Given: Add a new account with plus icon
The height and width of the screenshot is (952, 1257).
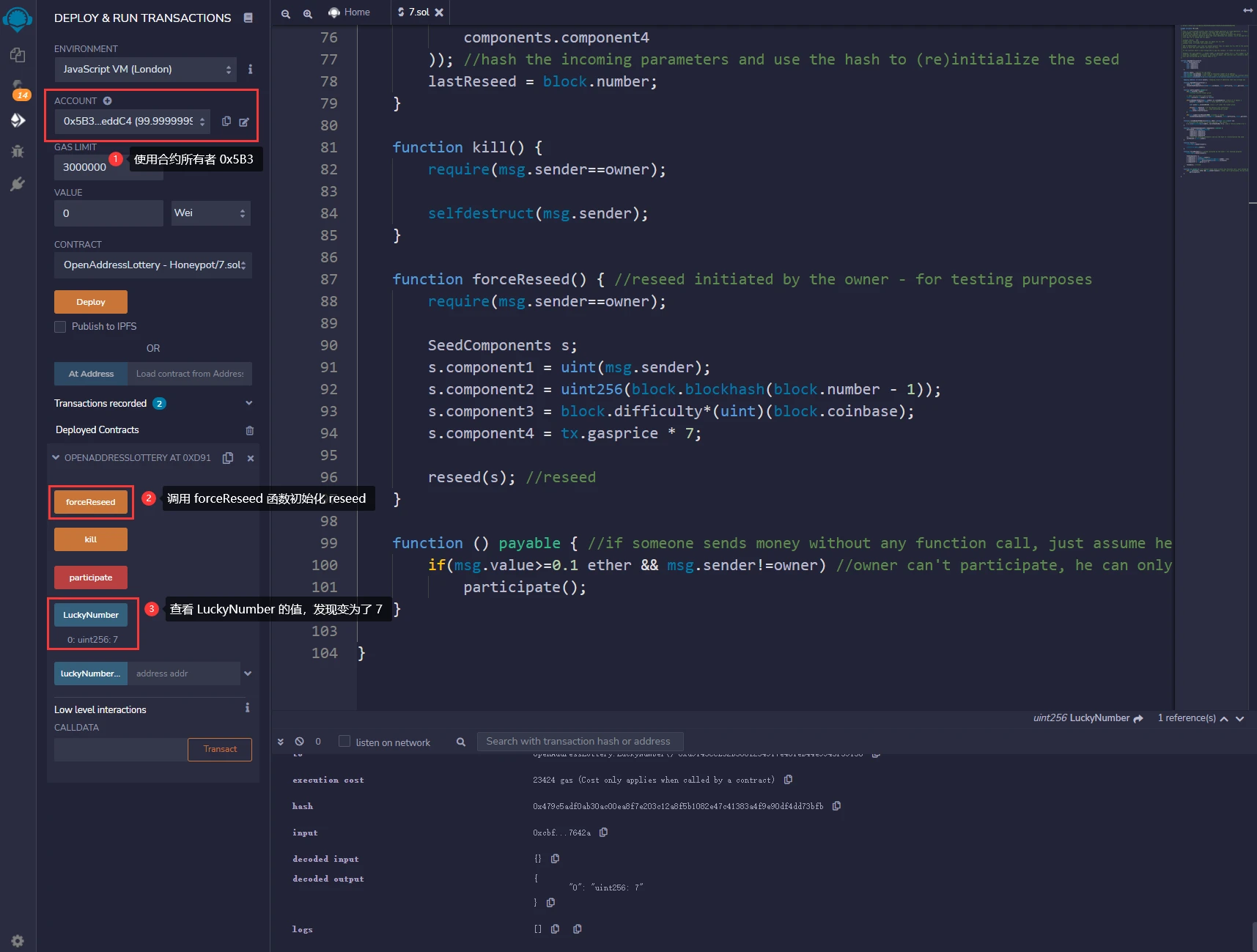Looking at the screenshot, I should coord(107,100).
